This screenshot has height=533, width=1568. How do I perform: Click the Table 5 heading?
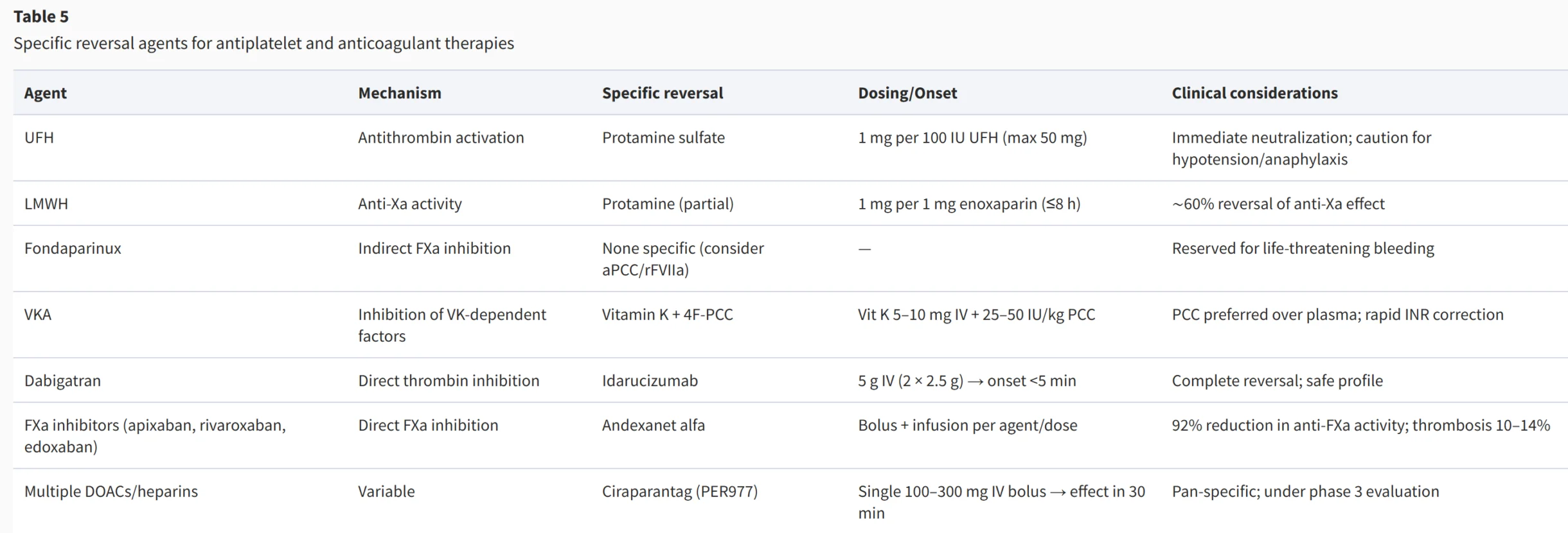click(x=41, y=17)
